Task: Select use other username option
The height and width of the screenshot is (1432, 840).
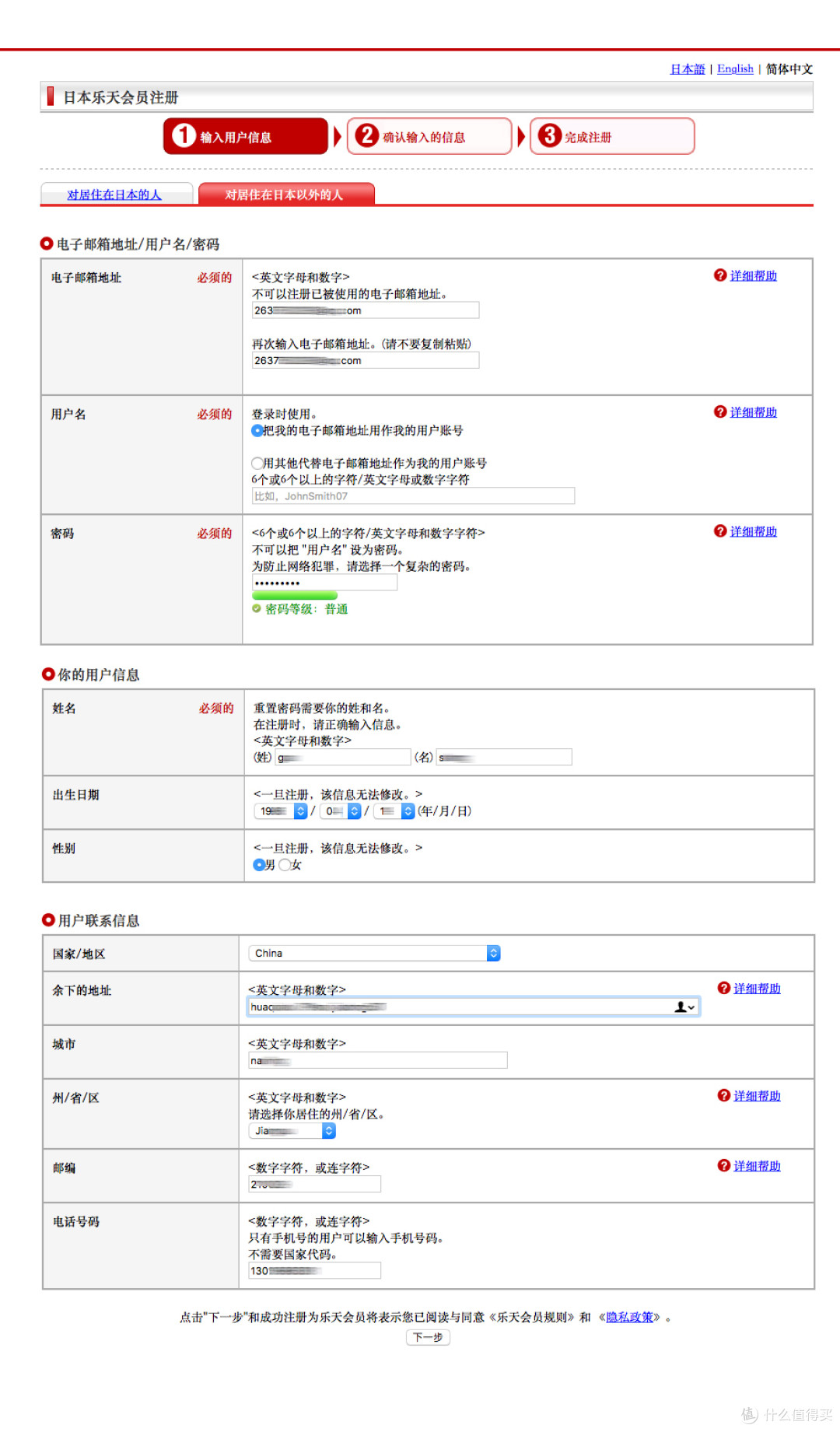Action: click(x=257, y=463)
